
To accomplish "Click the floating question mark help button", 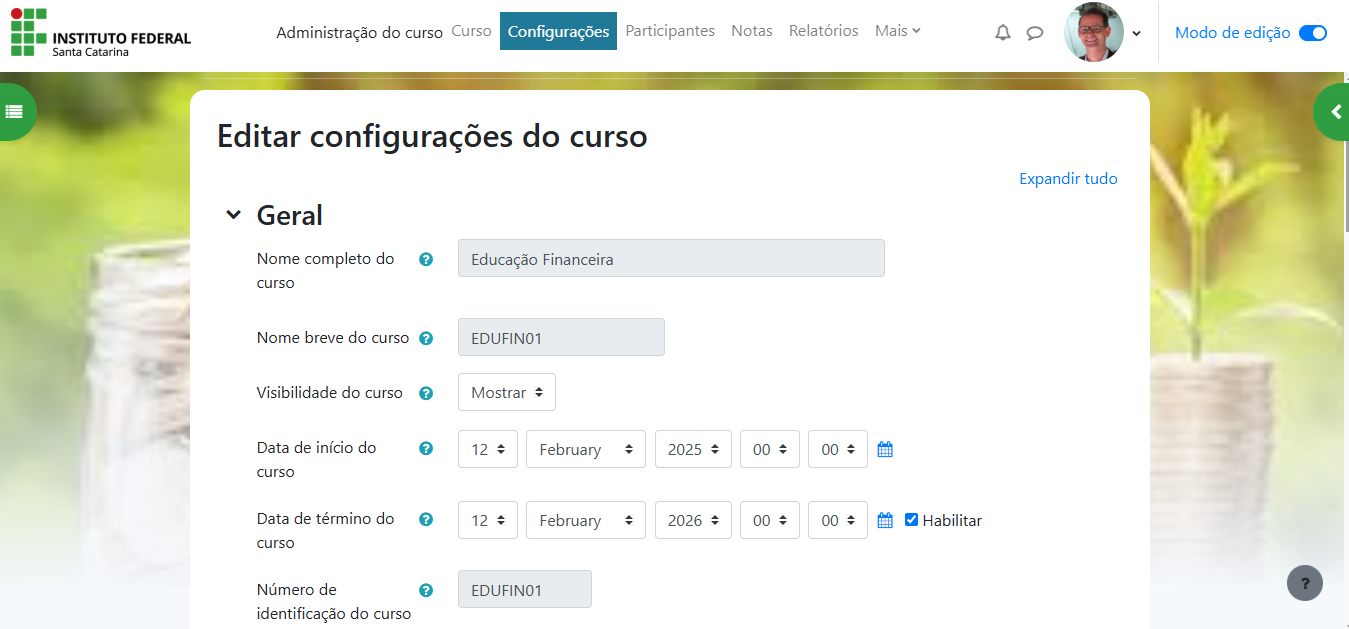I will point(1305,583).
